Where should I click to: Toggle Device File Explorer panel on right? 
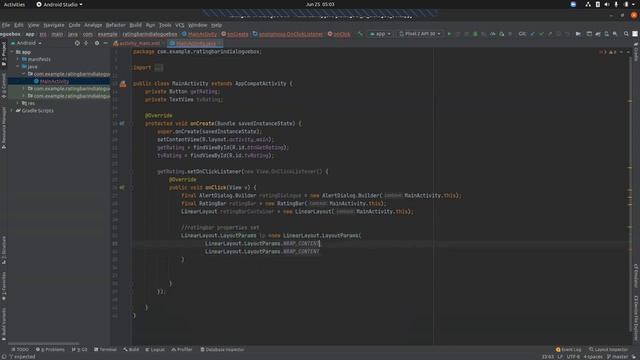(x=636, y=317)
